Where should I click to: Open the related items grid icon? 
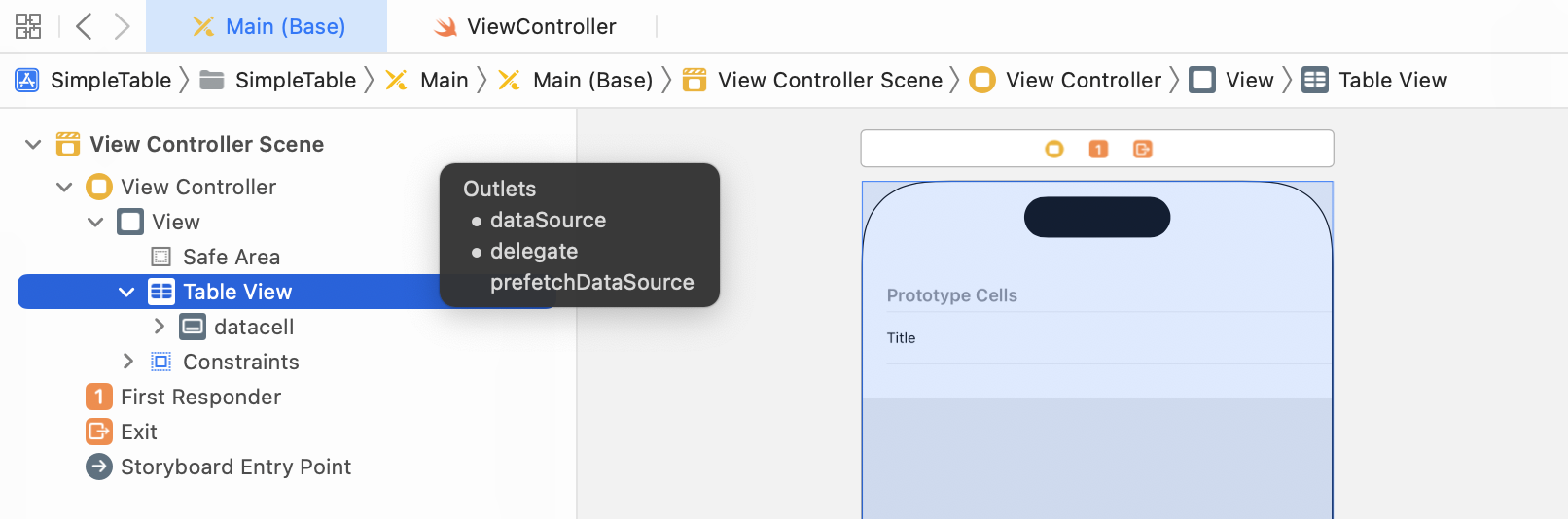click(28, 26)
